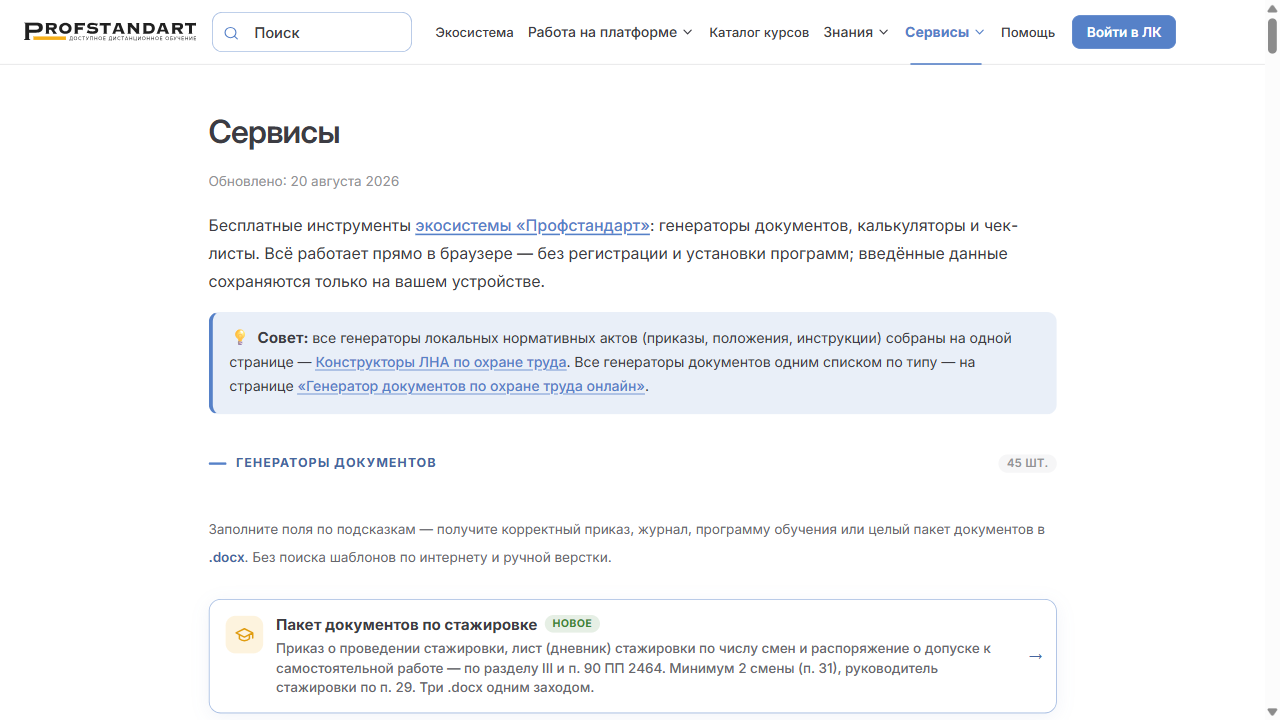Open the Конструкторы ЛНА по охране труда link

[x=441, y=362]
